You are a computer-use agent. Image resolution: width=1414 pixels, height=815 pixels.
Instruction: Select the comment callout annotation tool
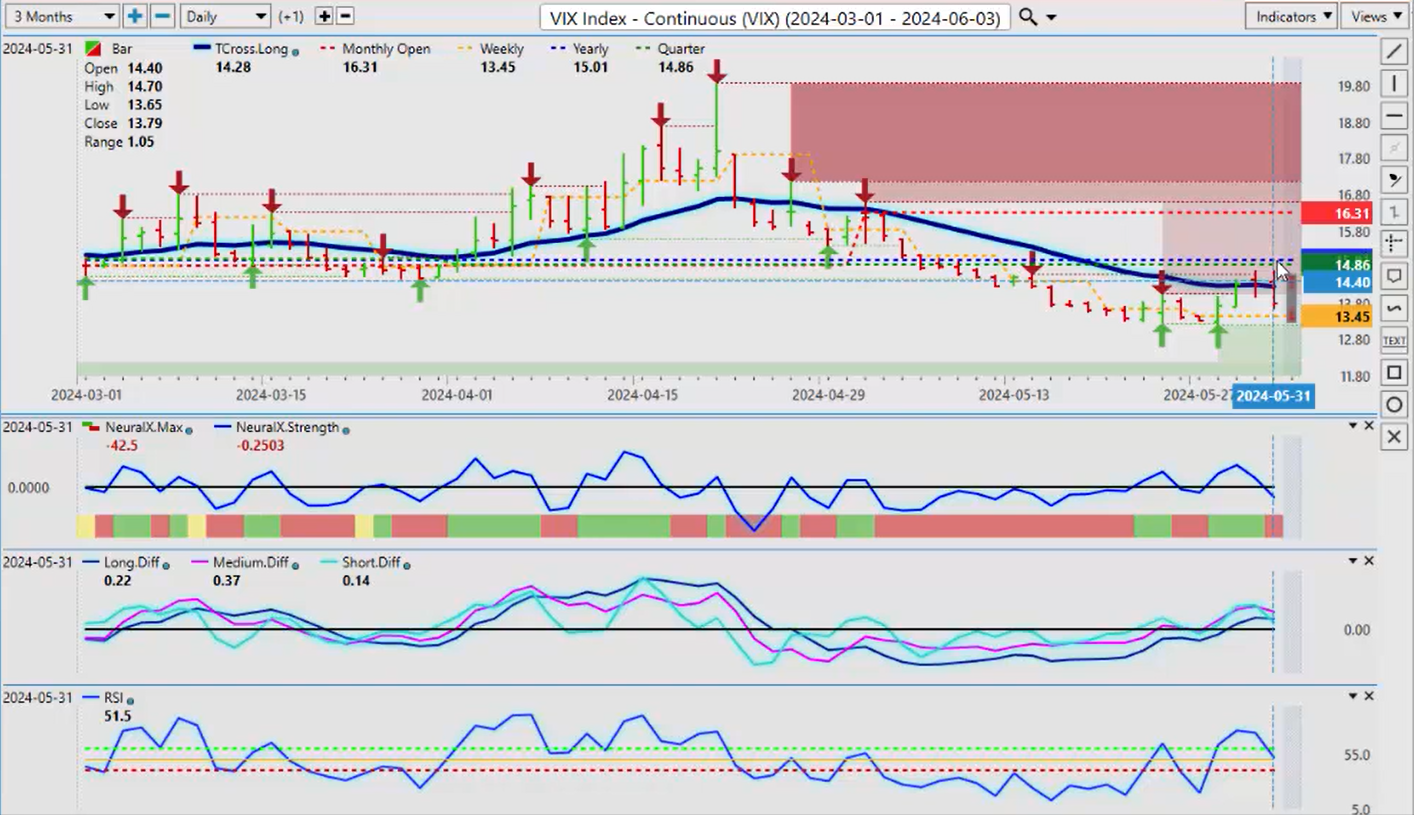coord(1394,276)
